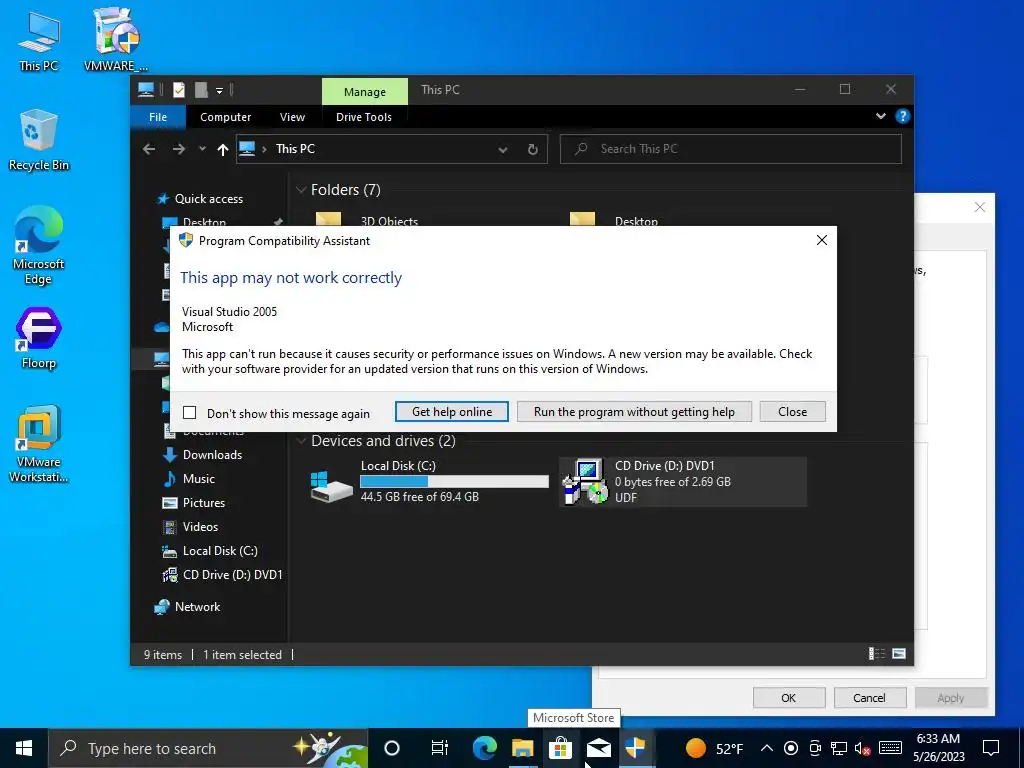Open Customize Quick Access Toolbar dropdown
Image resolution: width=1024 pixels, height=768 pixels.
click(x=219, y=91)
